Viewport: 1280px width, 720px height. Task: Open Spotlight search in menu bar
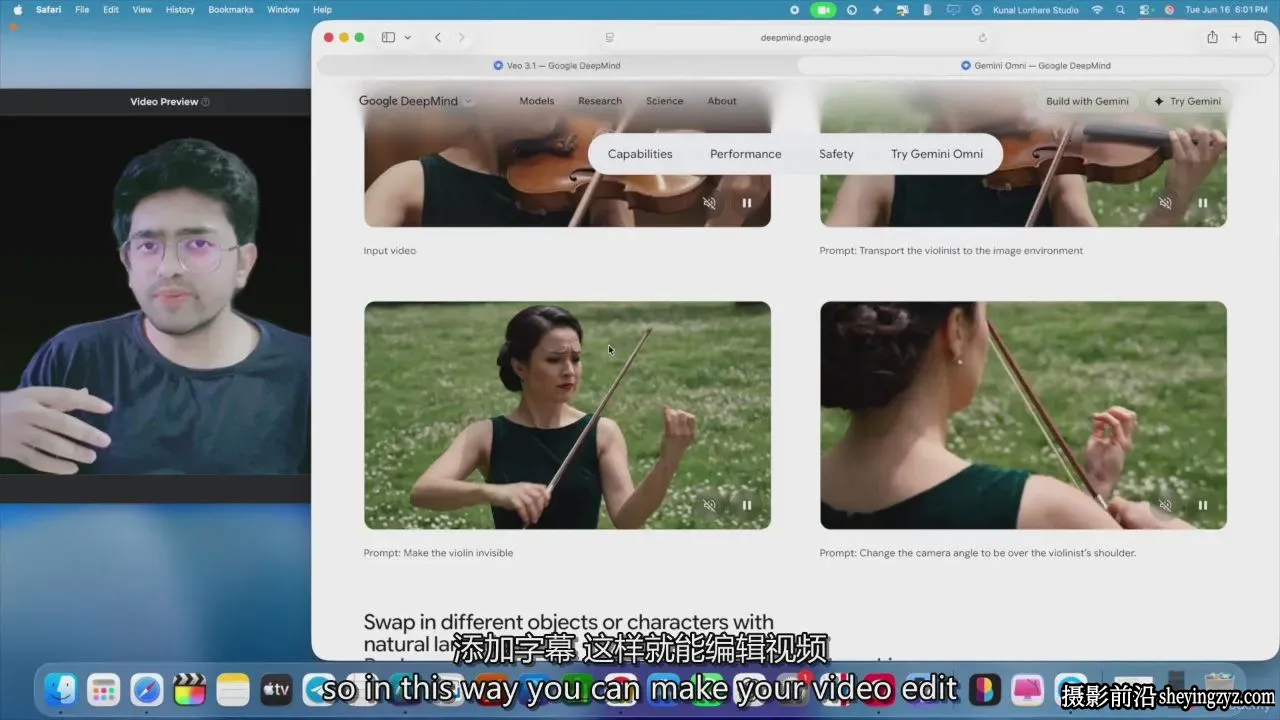1120,10
